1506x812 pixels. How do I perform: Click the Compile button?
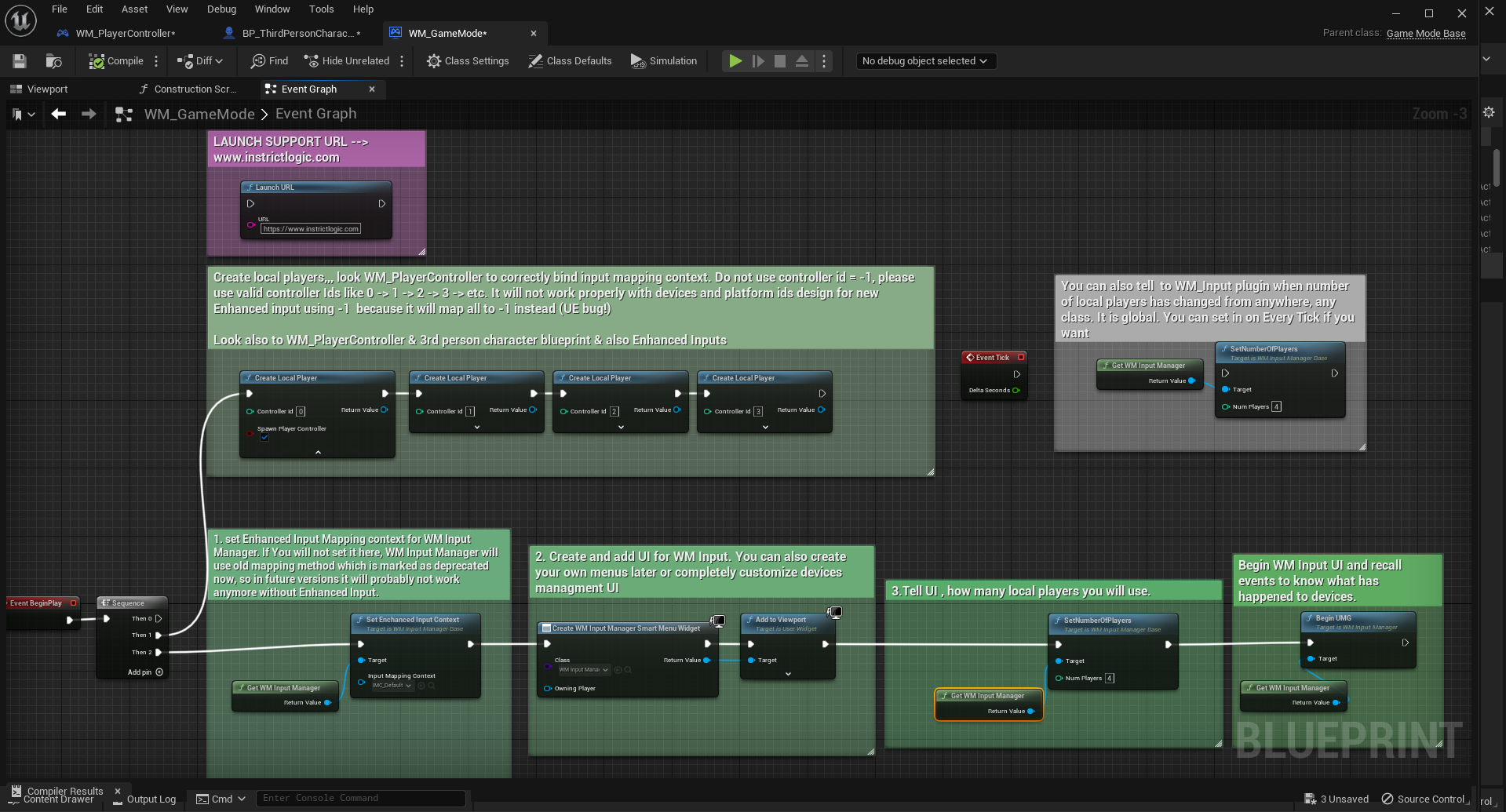(116, 61)
